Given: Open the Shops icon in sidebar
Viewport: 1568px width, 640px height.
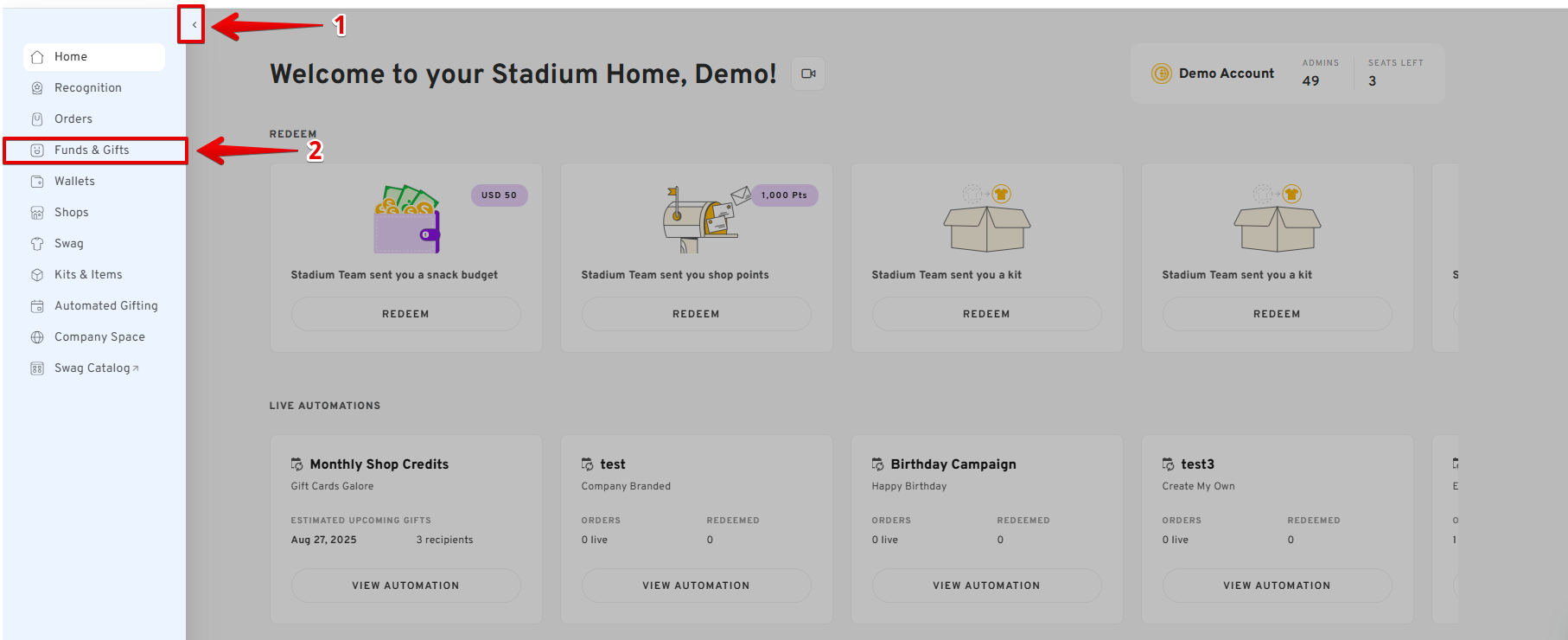Looking at the screenshot, I should [x=37, y=213].
